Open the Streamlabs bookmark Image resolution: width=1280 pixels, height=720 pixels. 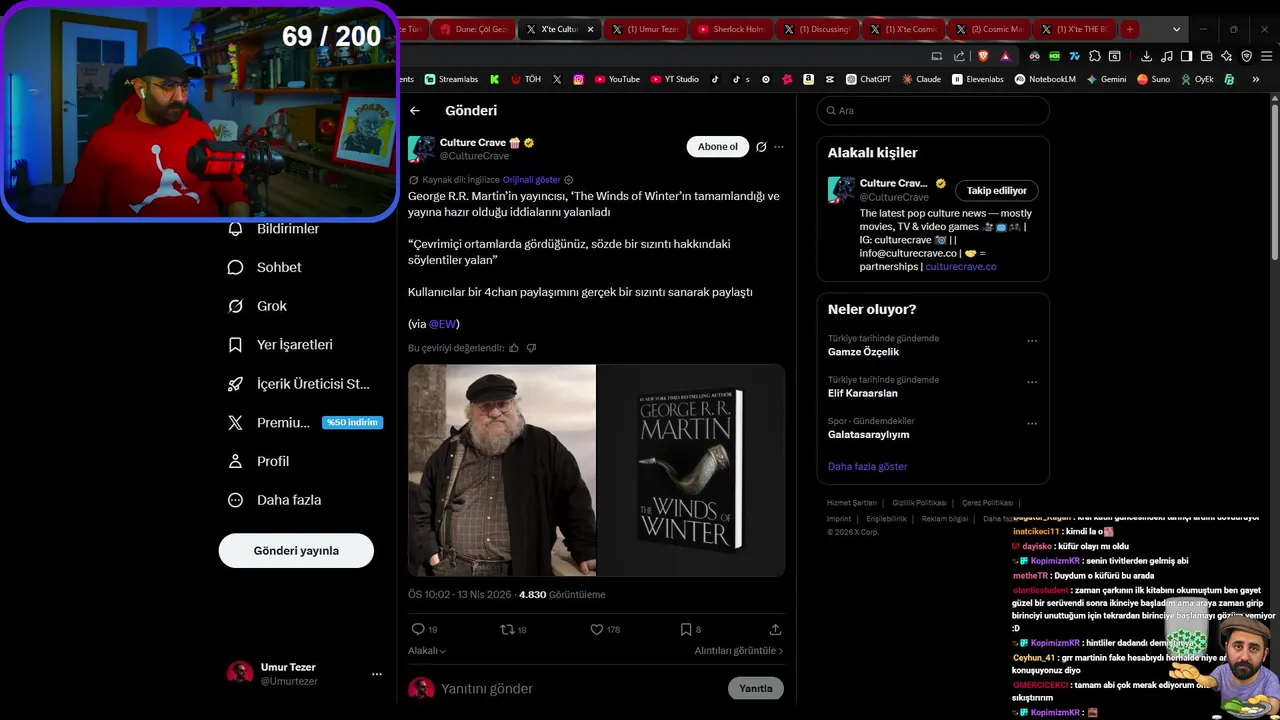[x=451, y=79]
